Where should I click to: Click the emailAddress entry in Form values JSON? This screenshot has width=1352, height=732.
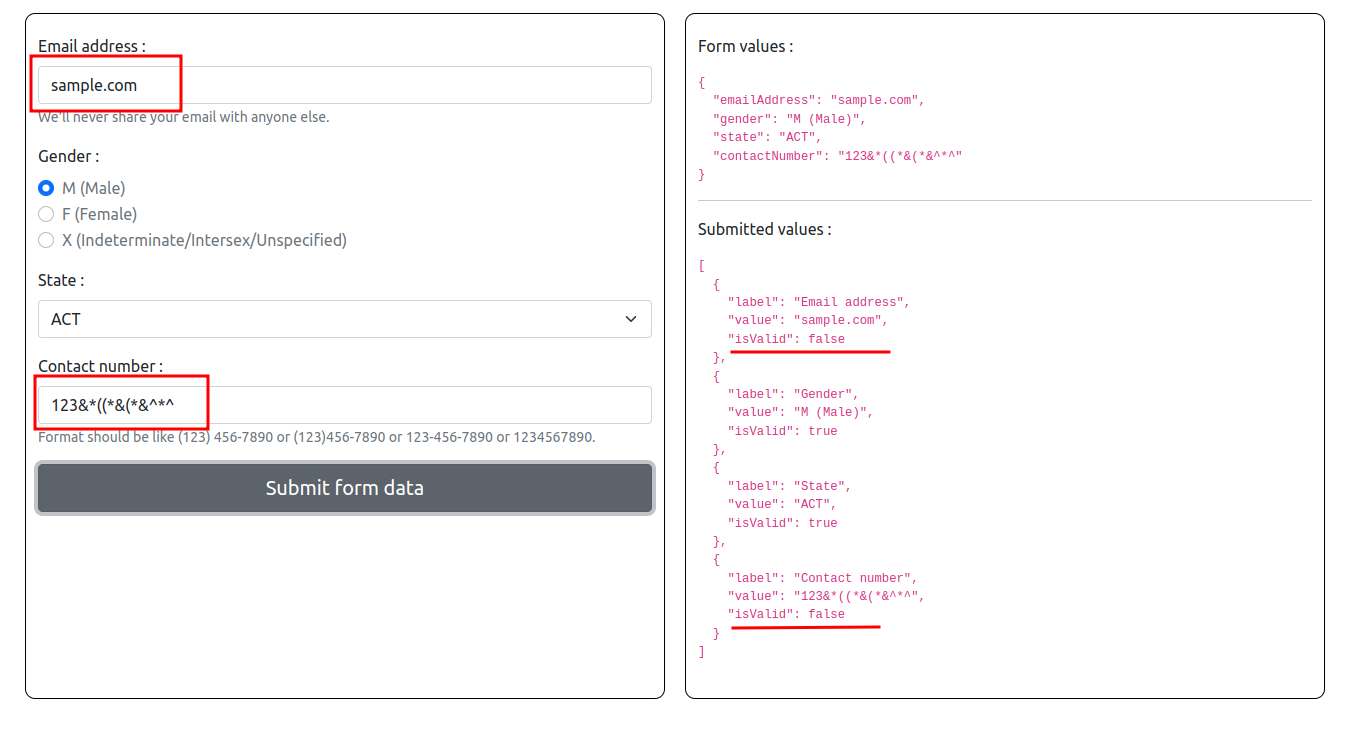pyautogui.click(x=812, y=99)
